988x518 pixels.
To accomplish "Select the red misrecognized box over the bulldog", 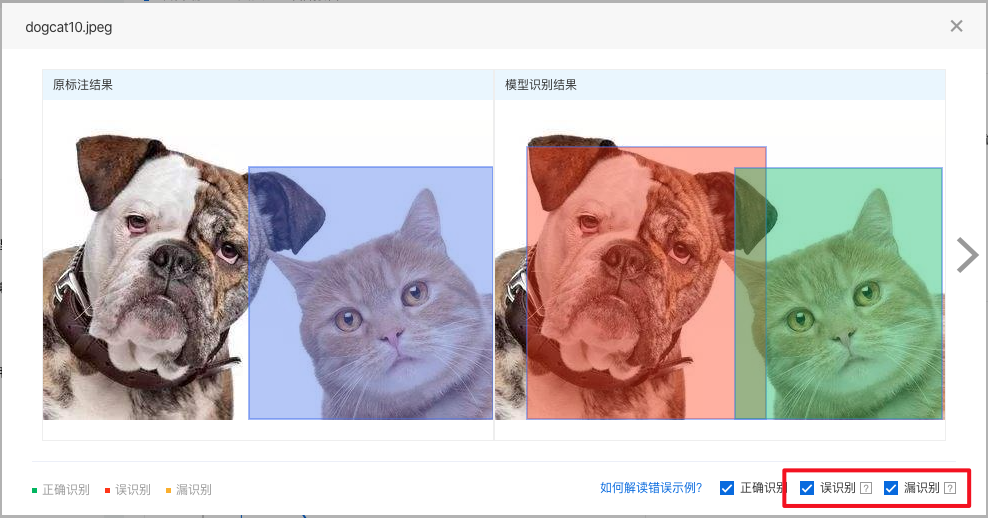I will click(x=630, y=283).
